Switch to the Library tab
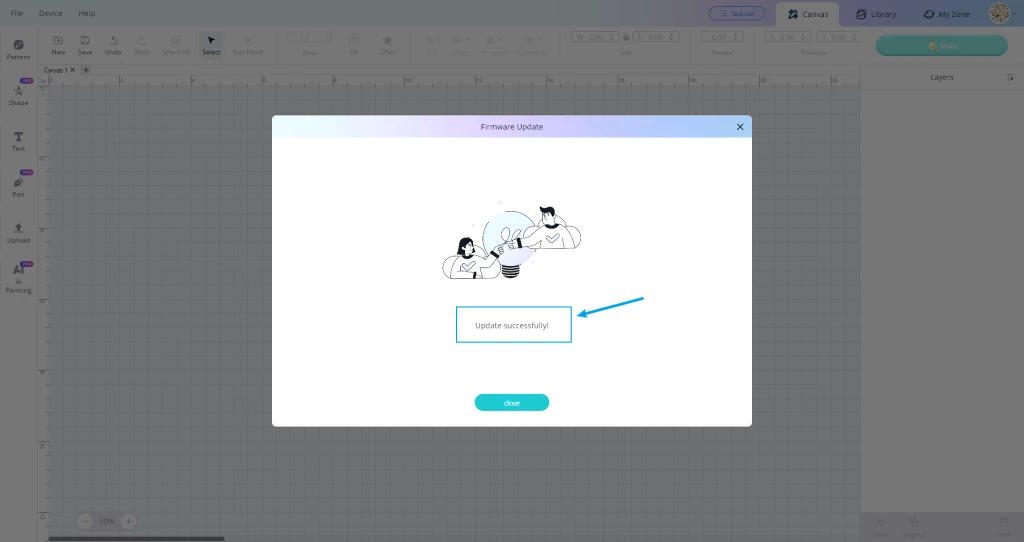The image size is (1024, 542). coord(876,14)
